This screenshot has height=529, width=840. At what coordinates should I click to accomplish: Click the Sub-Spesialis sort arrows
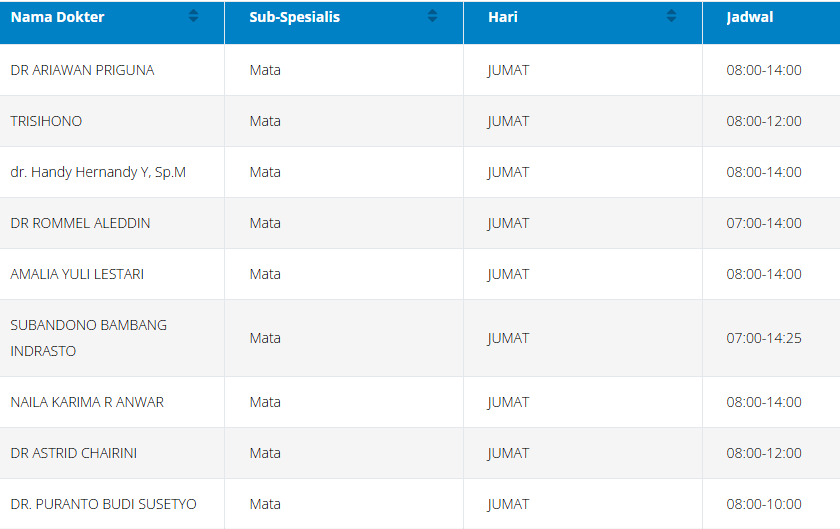[432, 16]
